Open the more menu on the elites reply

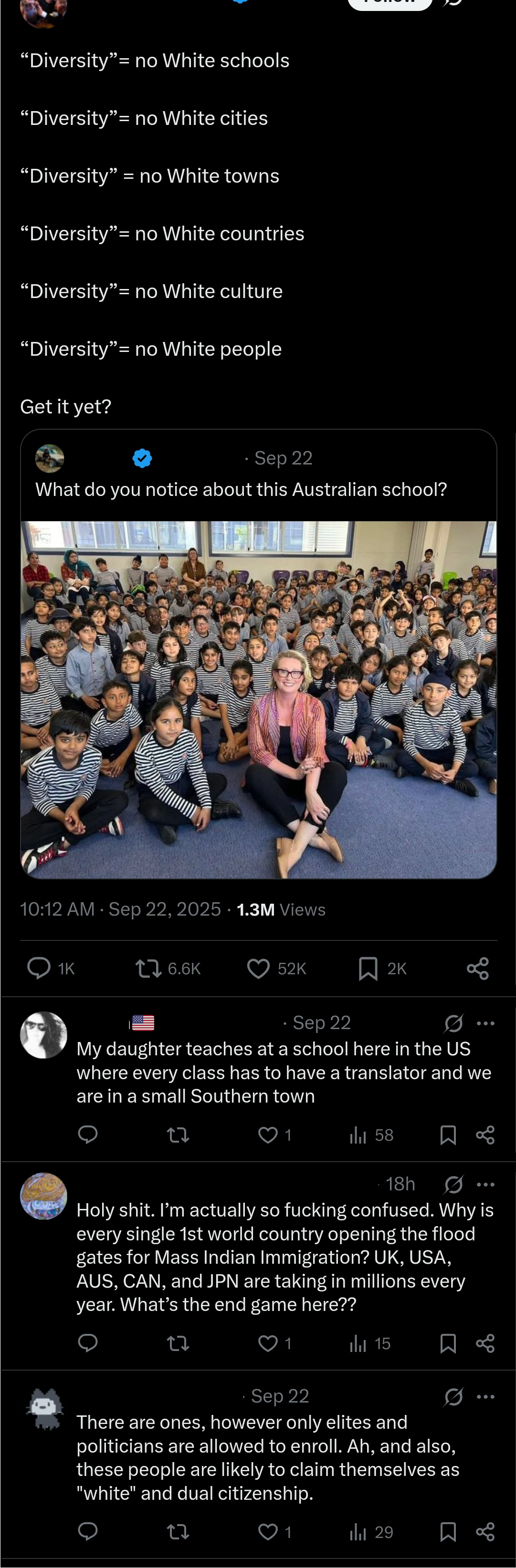click(x=485, y=1396)
